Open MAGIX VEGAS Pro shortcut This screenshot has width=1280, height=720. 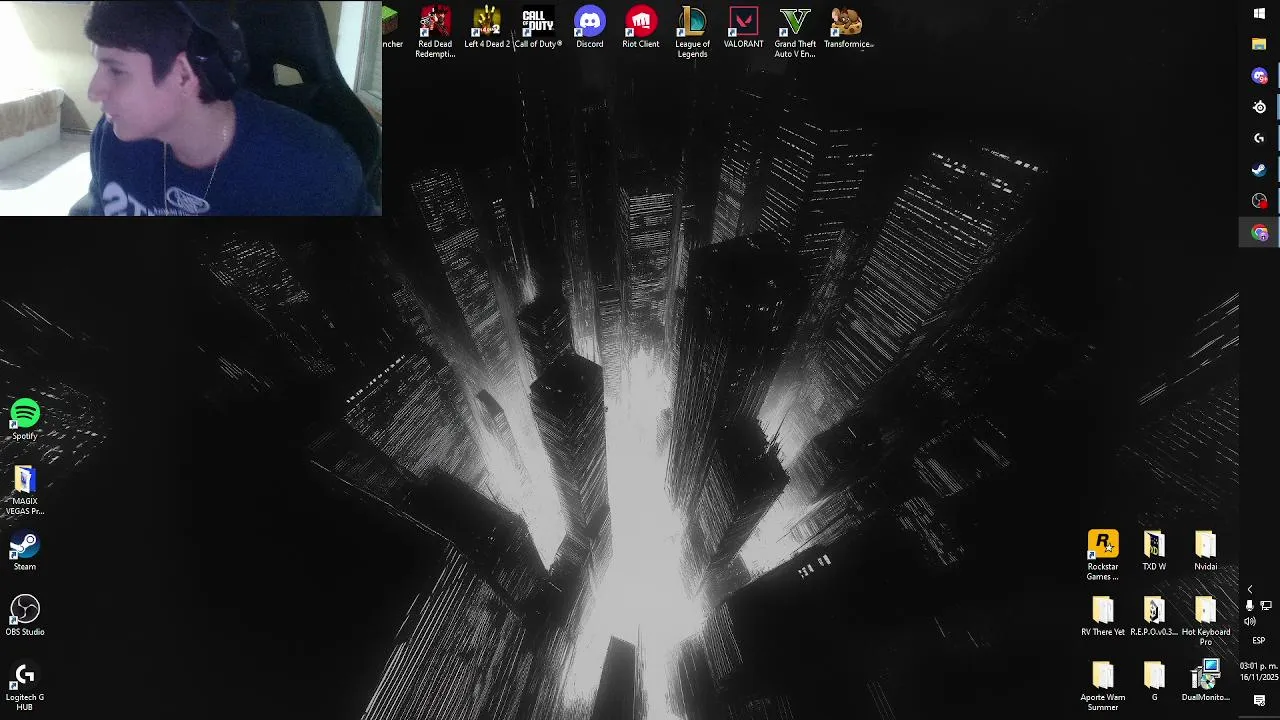[25, 490]
